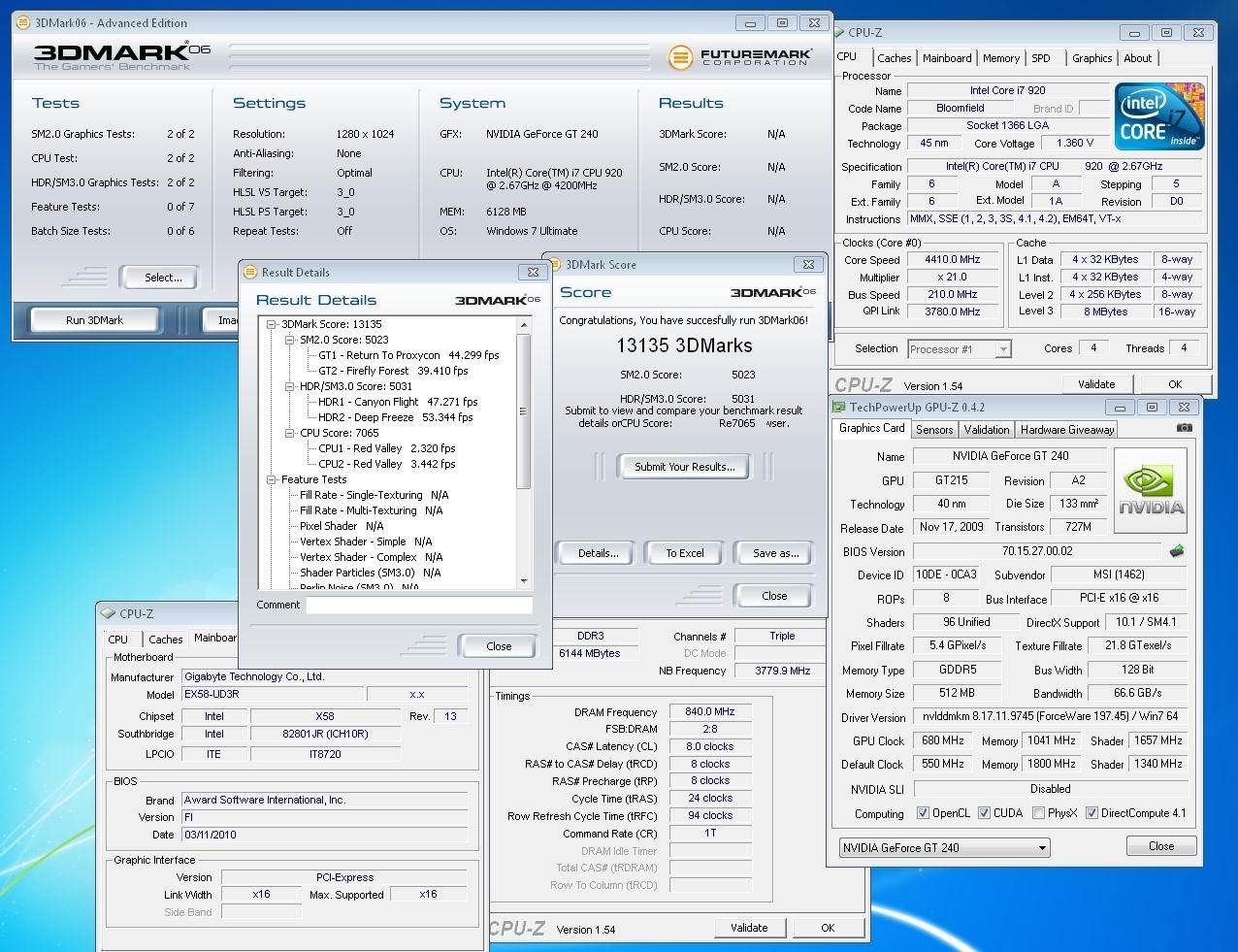This screenshot has width=1238, height=952.
Task: Select CPU1 - Red Valley result
Action: (386, 448)
